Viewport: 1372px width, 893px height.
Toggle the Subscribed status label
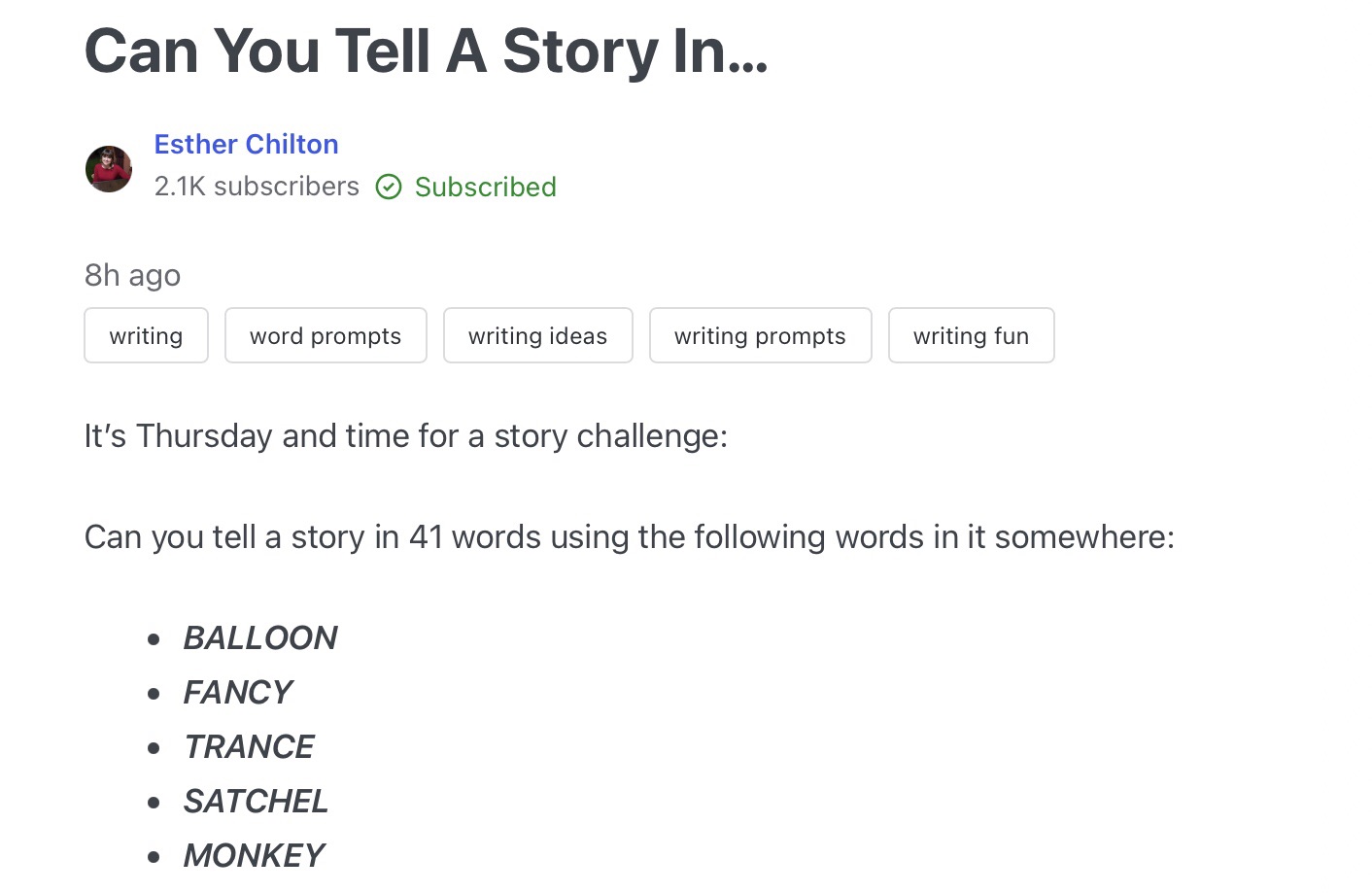pos(485,187)
